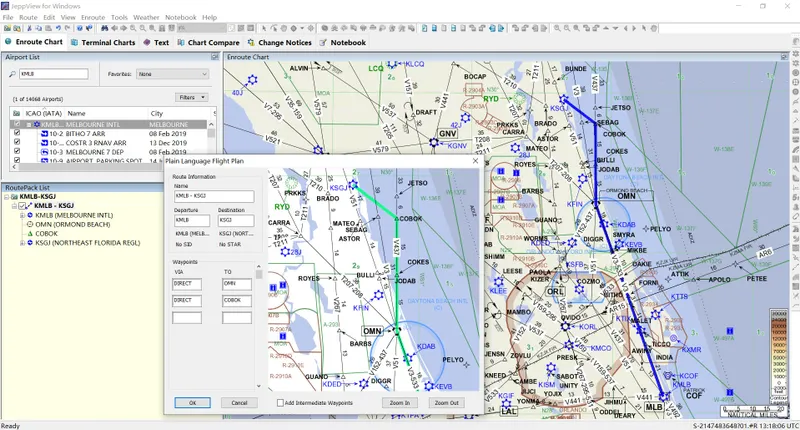Click the Redo arrow toolbar icon

(x=67, y=28)
